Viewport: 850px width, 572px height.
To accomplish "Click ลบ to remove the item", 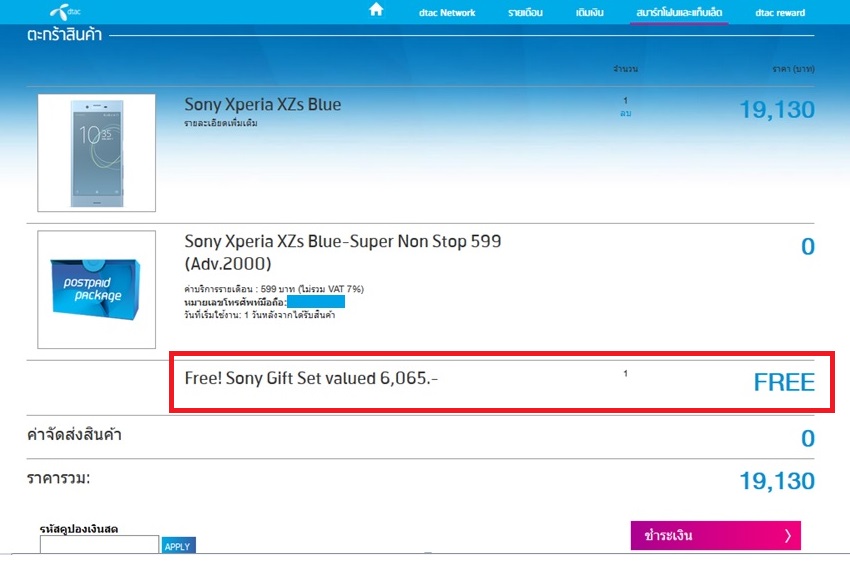I will [626, 113].
